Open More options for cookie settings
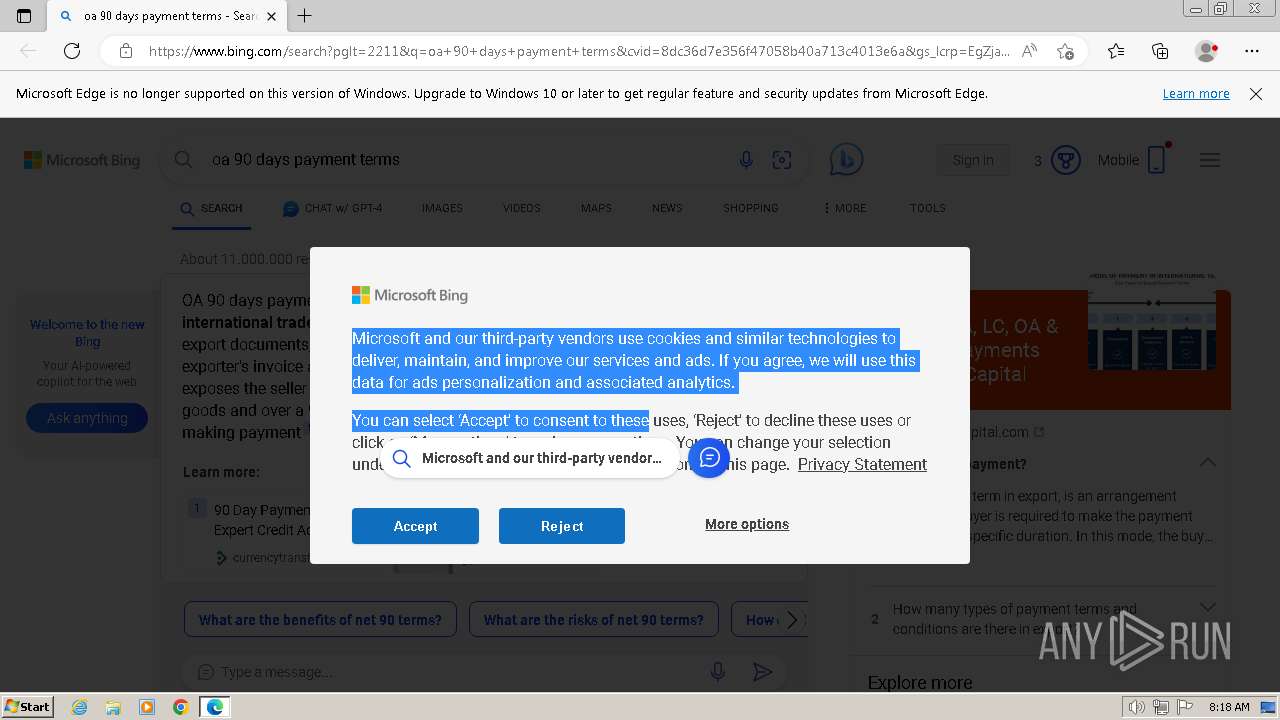The width and height of the screenshot is (1280, 720). (747, 524)
